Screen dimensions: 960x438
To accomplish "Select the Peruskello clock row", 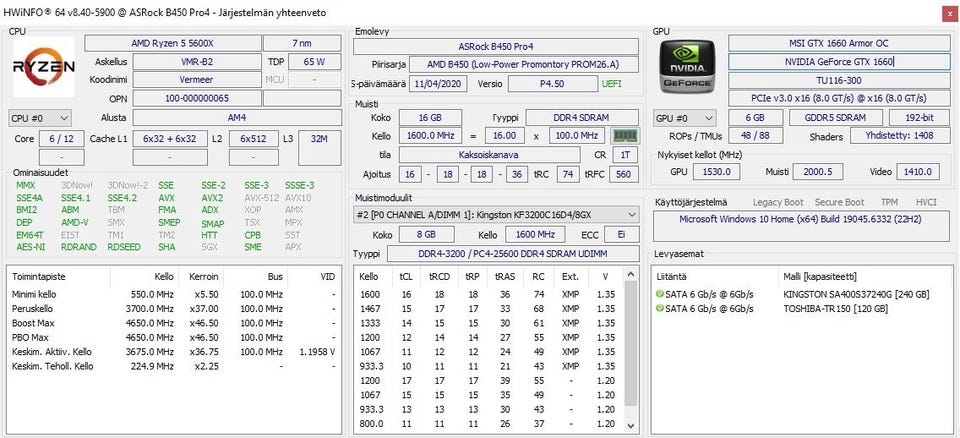I will tap(173, 309).
